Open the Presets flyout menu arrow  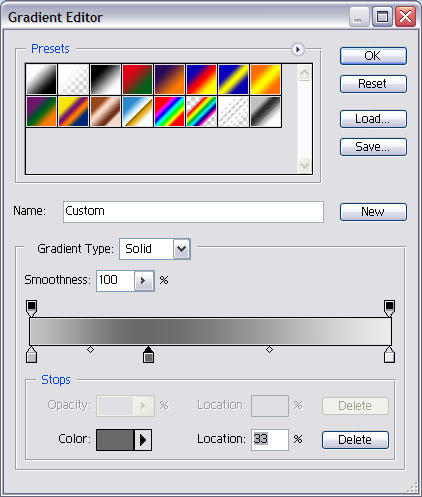tap(298, 50)
